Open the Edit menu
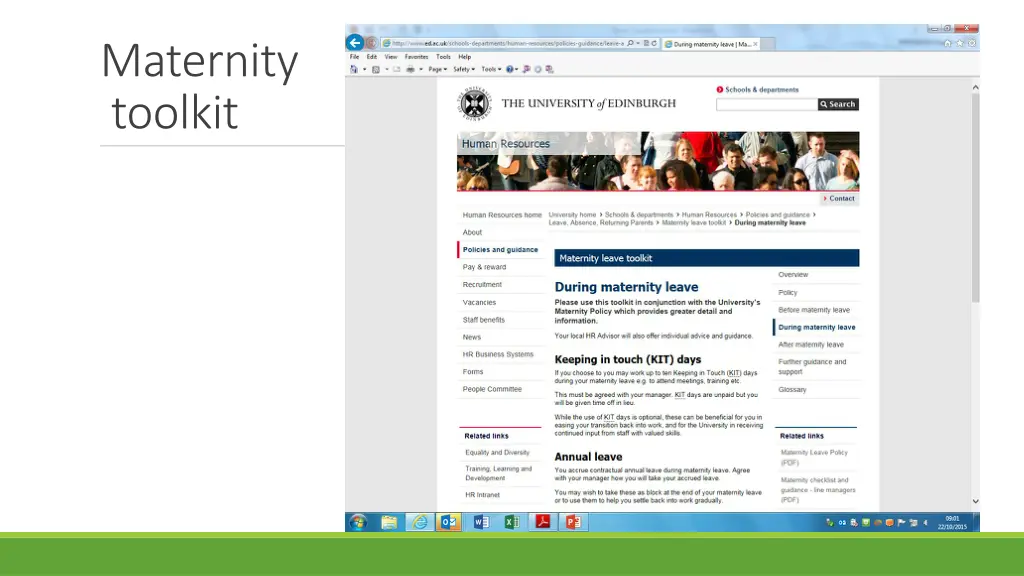 coord(372,57)
